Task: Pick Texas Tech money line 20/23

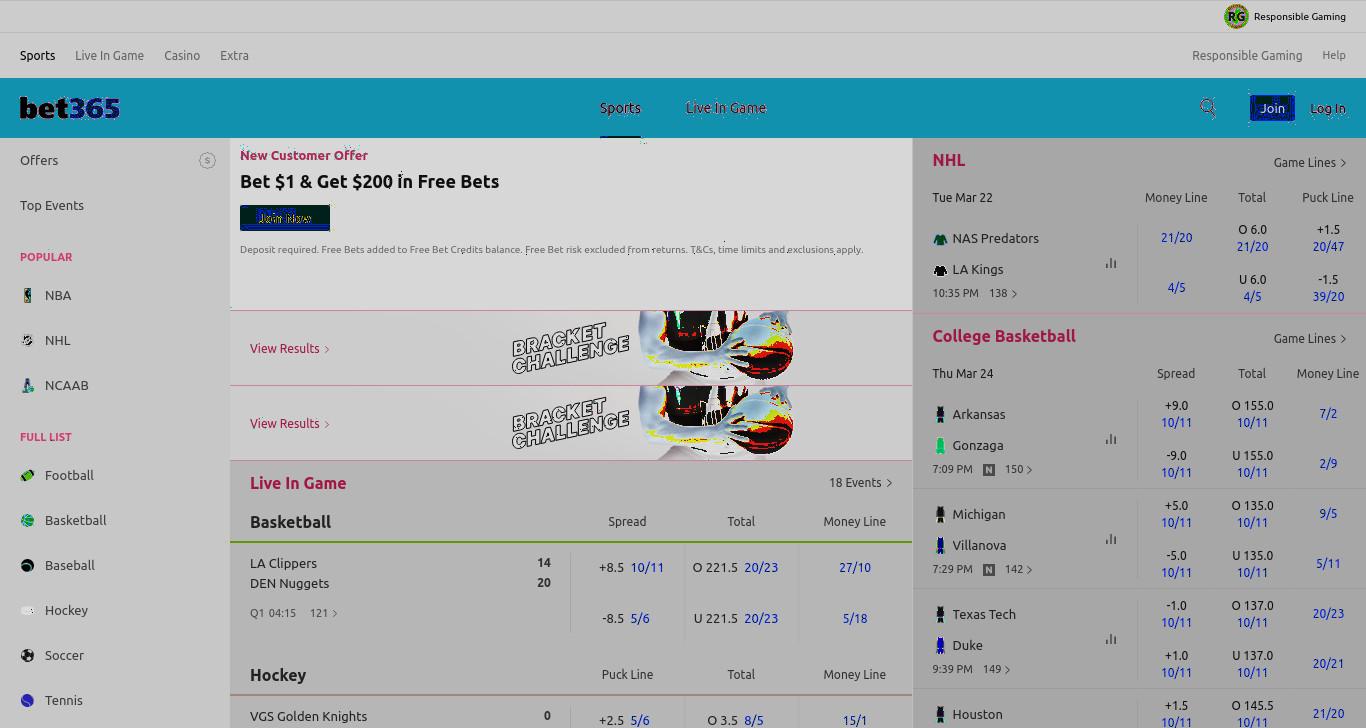Action: point(1328,613)
